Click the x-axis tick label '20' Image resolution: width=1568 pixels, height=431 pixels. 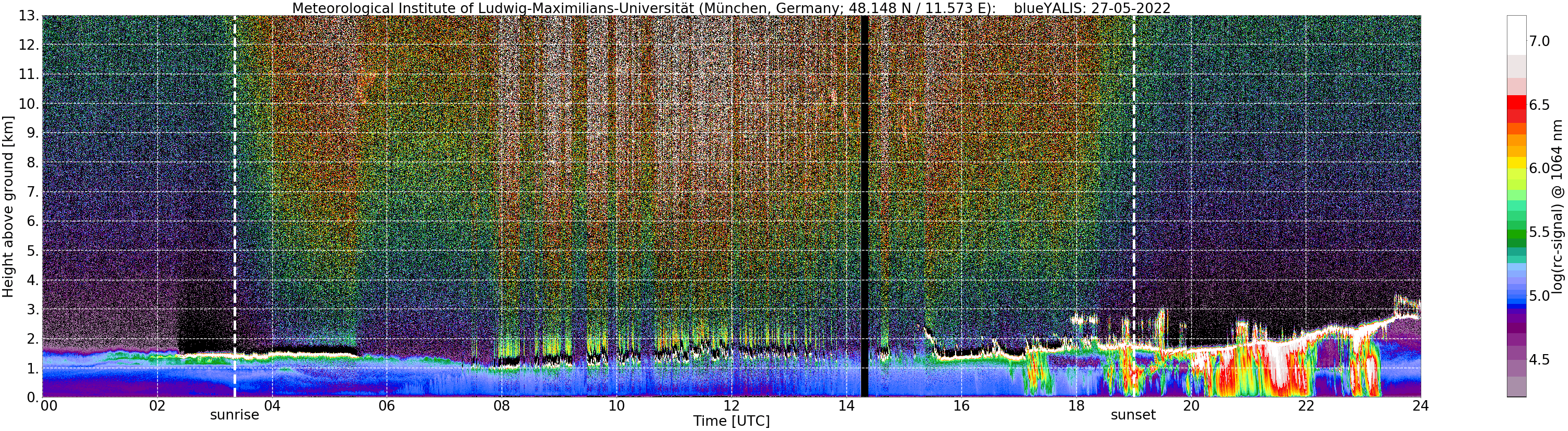pyautogui.click(x=1191, y=406)
